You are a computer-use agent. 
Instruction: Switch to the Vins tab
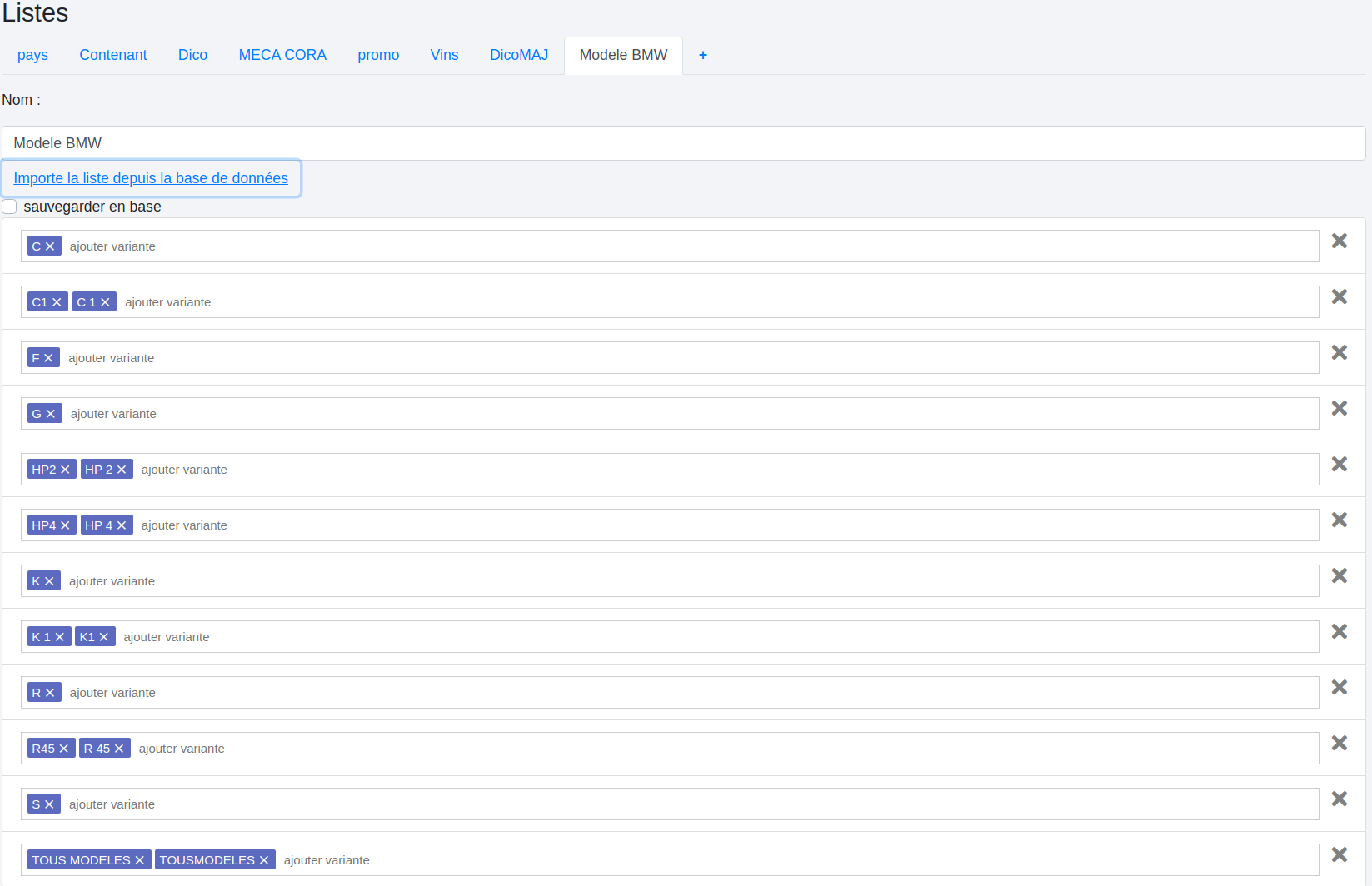coord(444,55)
